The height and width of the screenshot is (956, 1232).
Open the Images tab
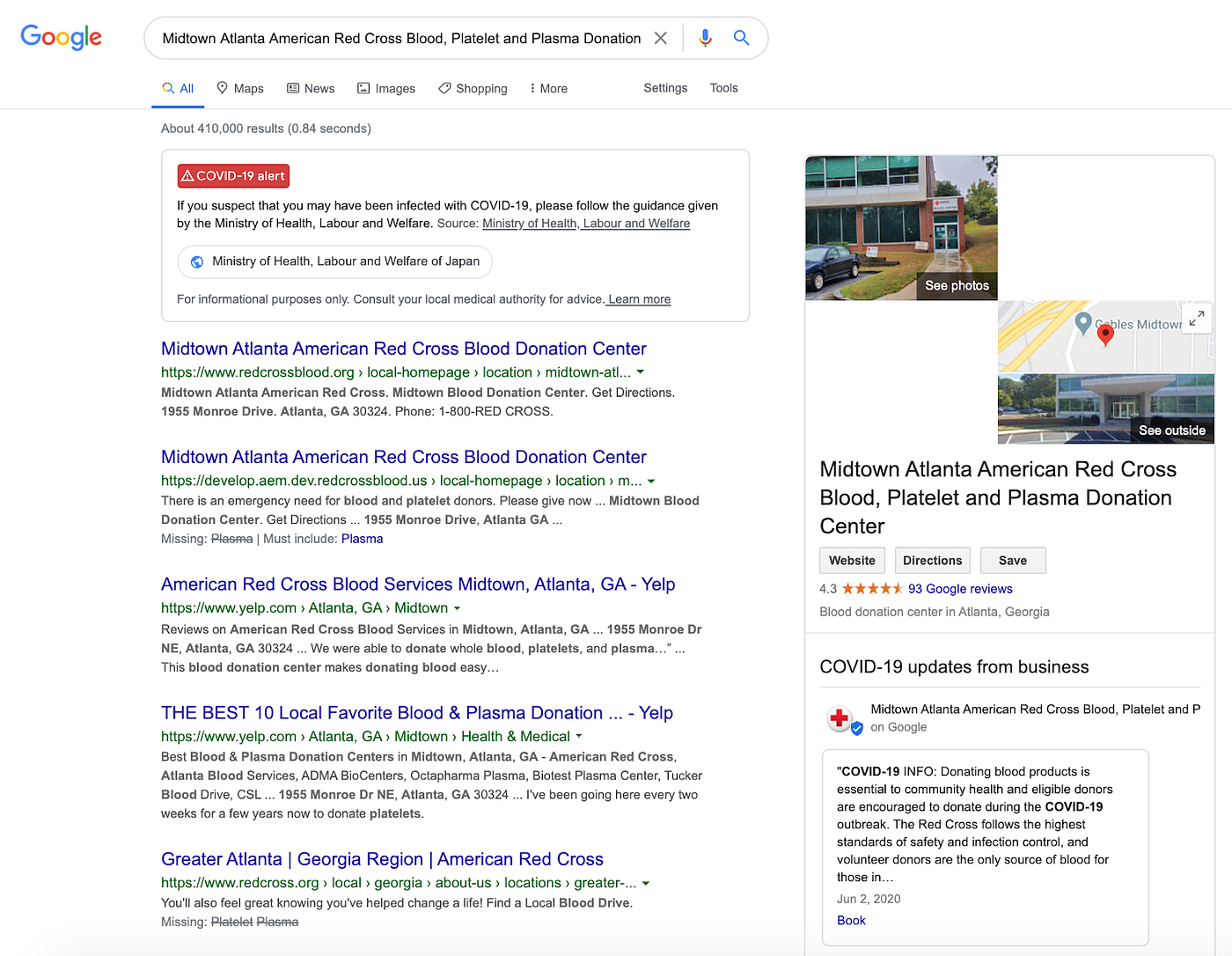386,88
